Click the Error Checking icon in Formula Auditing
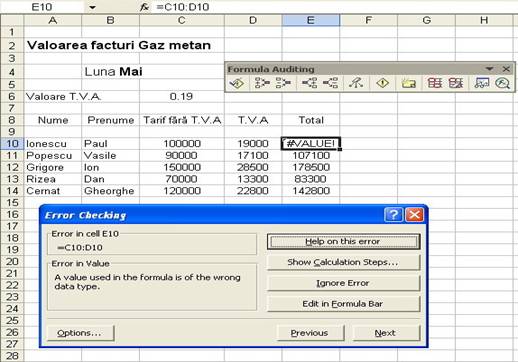The image size is (518, 362). [x=237, y=83]
